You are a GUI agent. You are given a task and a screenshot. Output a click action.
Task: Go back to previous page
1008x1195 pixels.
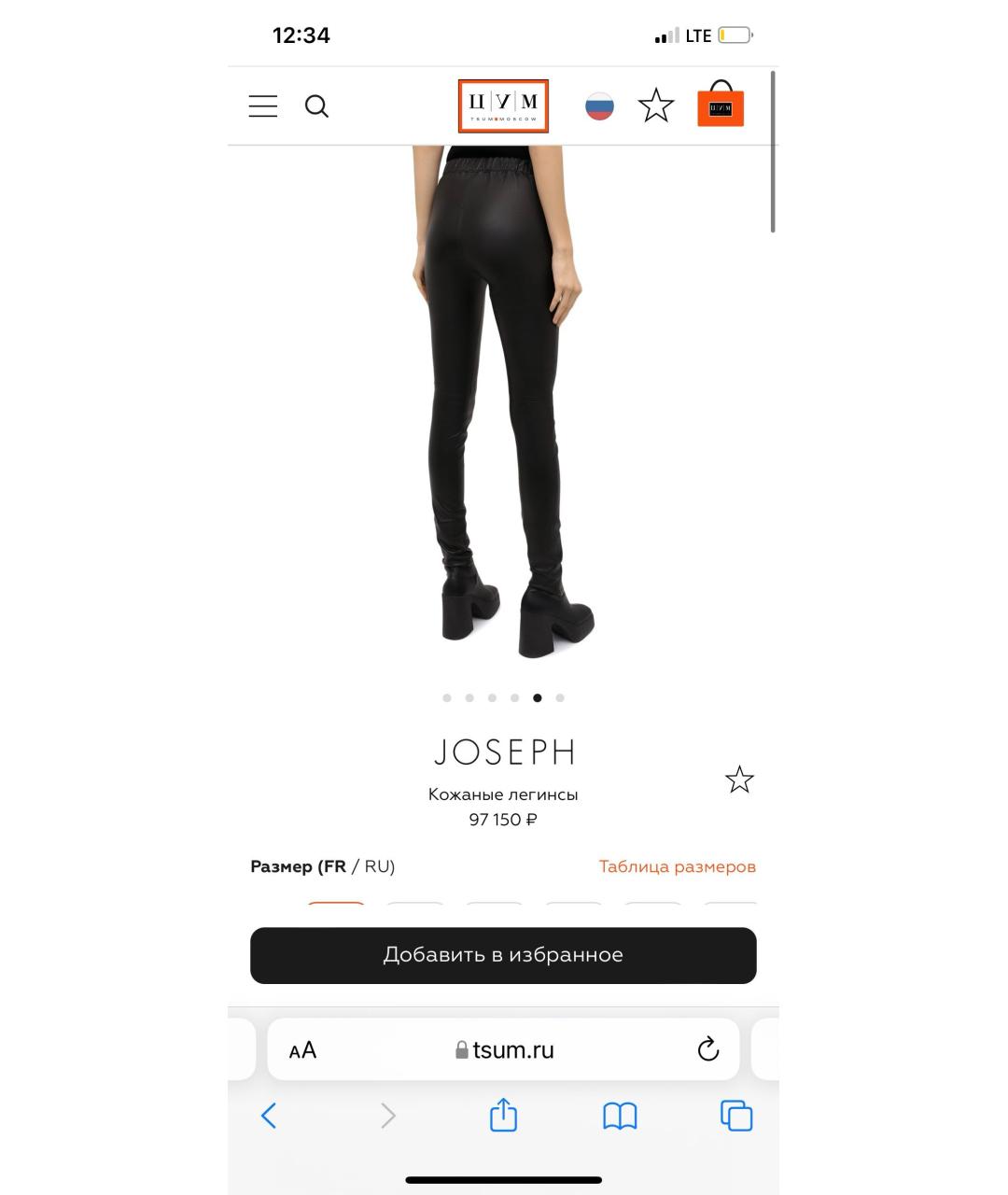tap(269, 1116)
